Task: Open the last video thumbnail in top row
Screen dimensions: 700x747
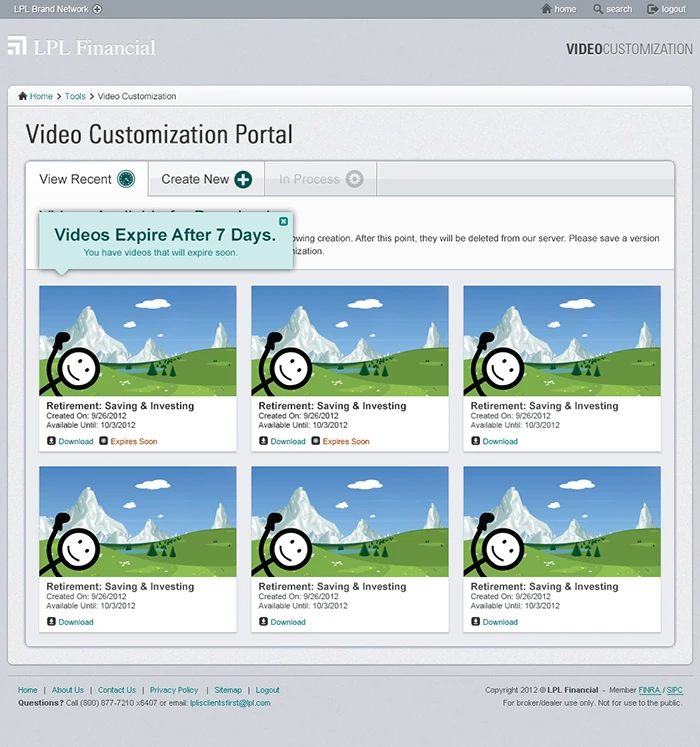Action: point(562,341)
